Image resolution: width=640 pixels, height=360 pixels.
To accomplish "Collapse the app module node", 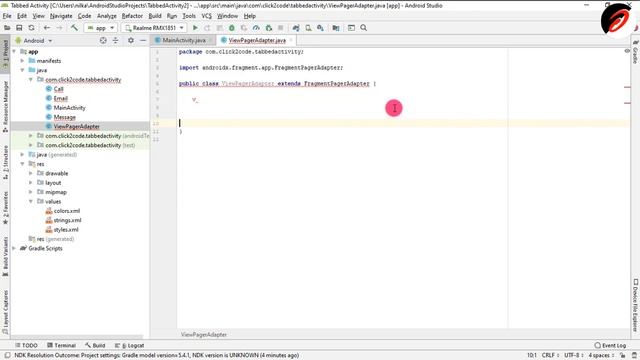I will (15, 51).
